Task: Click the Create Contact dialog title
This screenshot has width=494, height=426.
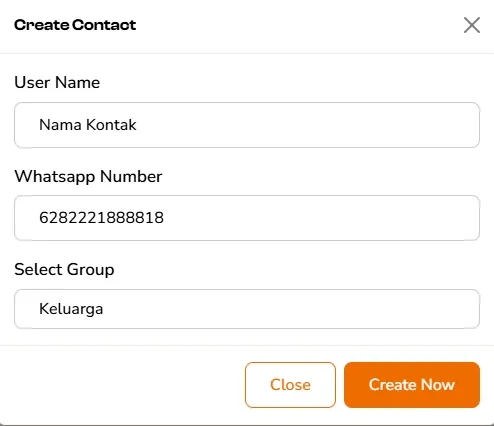Action: point(75,25)
